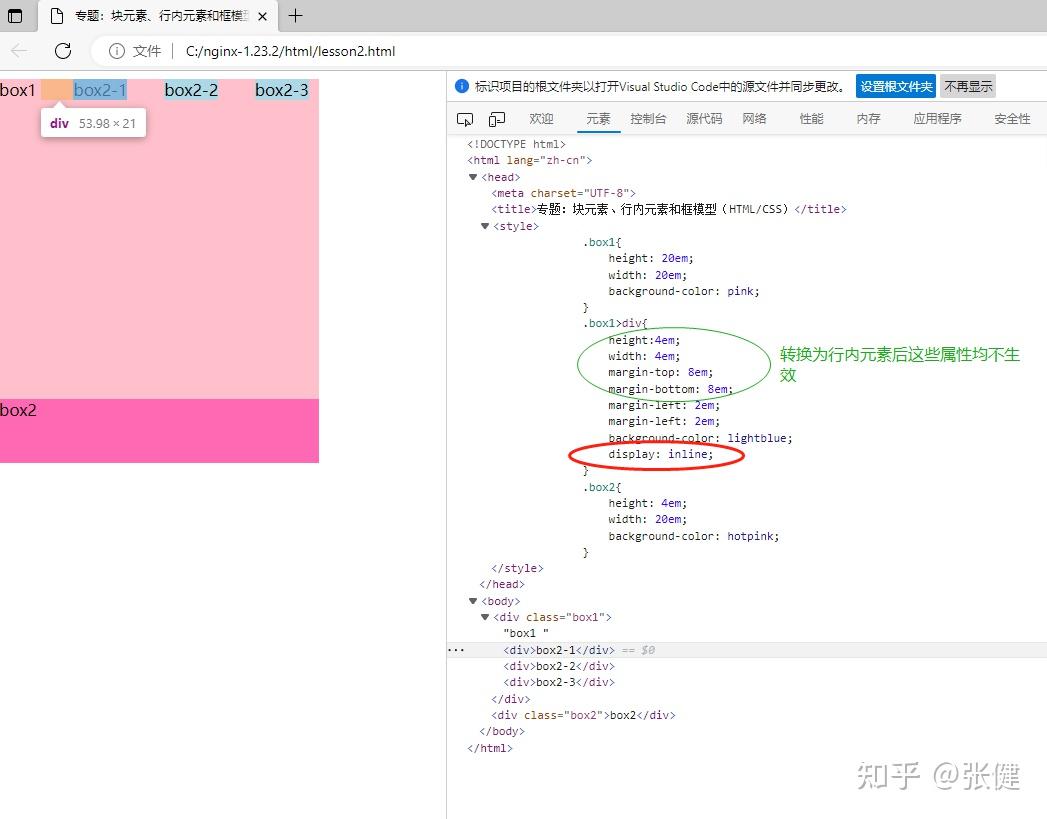Viewport: 1047px width, 819px height.
Task: Select the DOCTYPE html line
Action: [x=516, y=144]
